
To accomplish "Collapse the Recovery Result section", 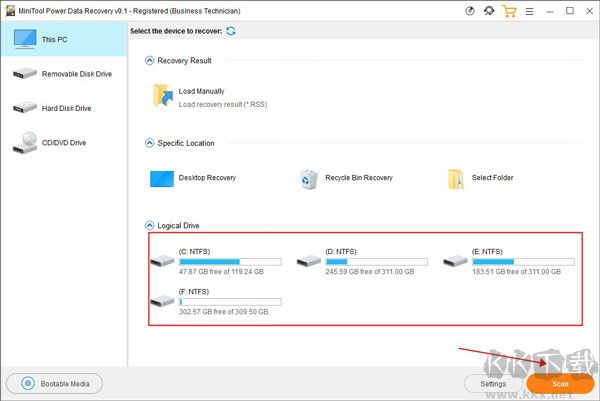I will coord(149,60).
